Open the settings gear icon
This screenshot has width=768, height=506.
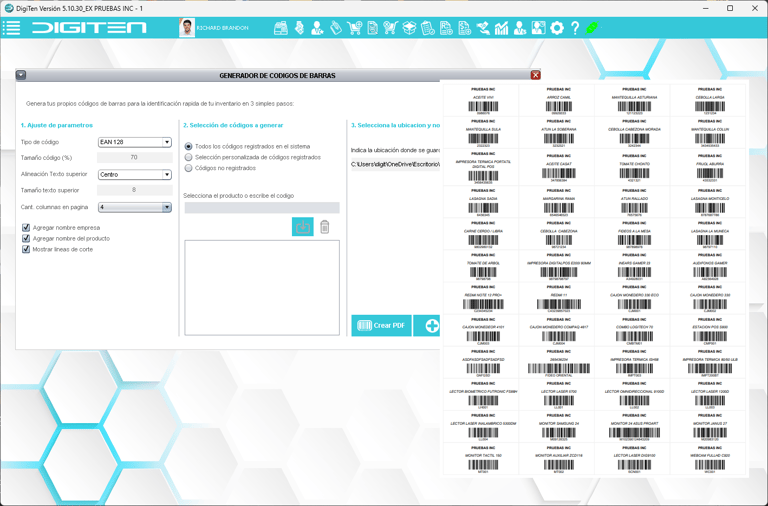click(557, 28)
